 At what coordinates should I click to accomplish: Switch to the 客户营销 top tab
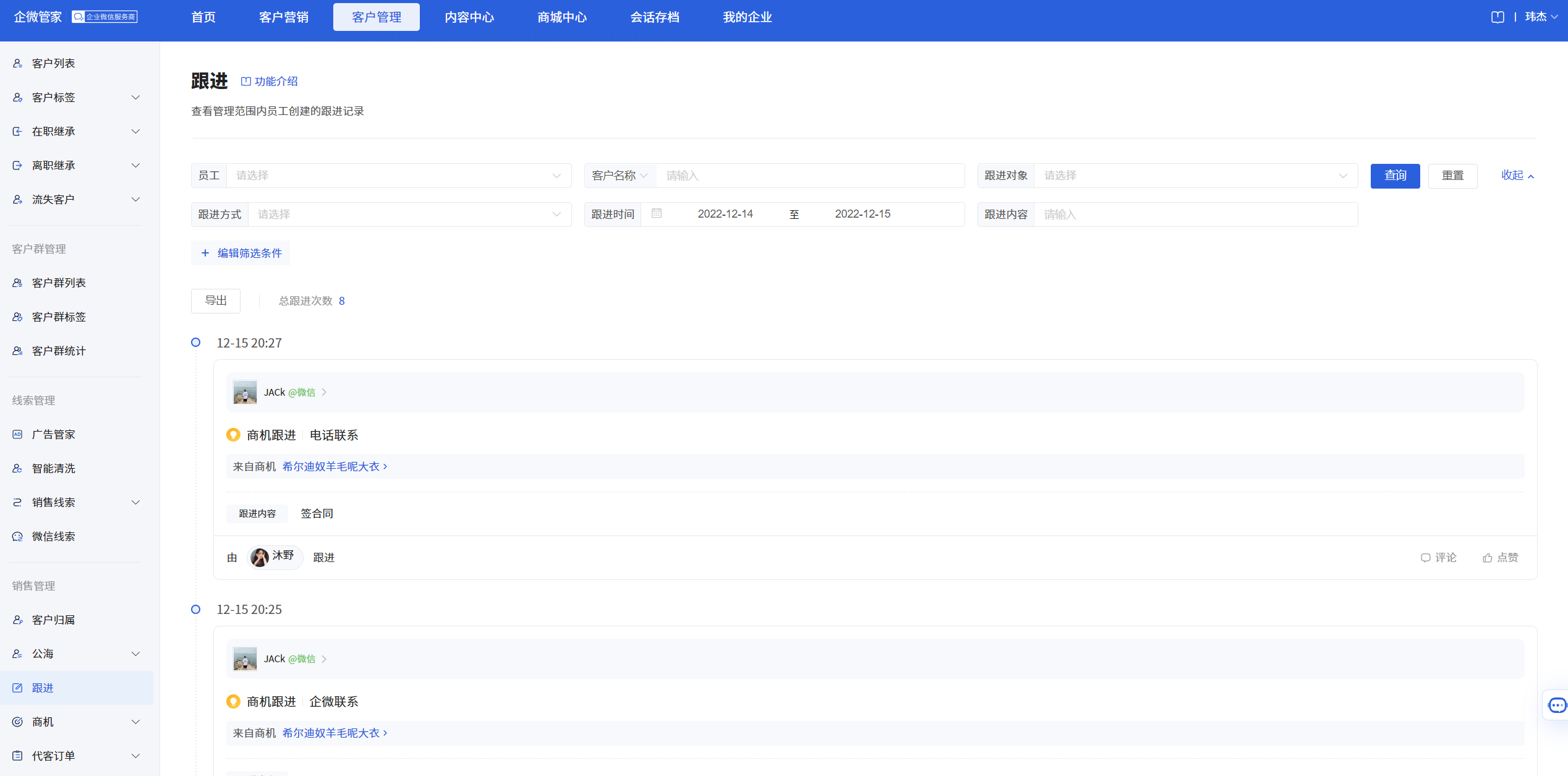(x=284, y=17)
